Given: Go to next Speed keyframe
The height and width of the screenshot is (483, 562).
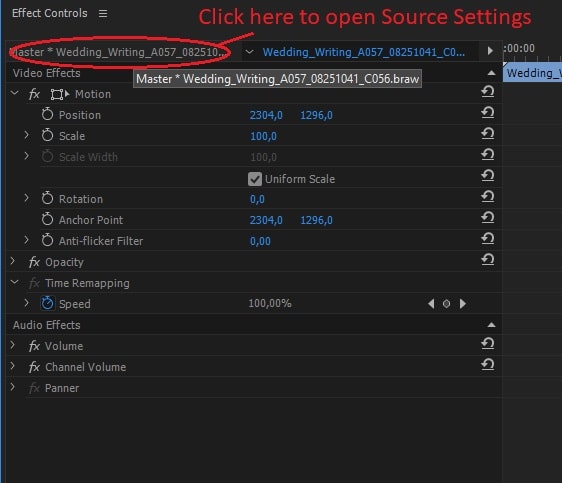Looking at the screenshot, I should [463, 304].
